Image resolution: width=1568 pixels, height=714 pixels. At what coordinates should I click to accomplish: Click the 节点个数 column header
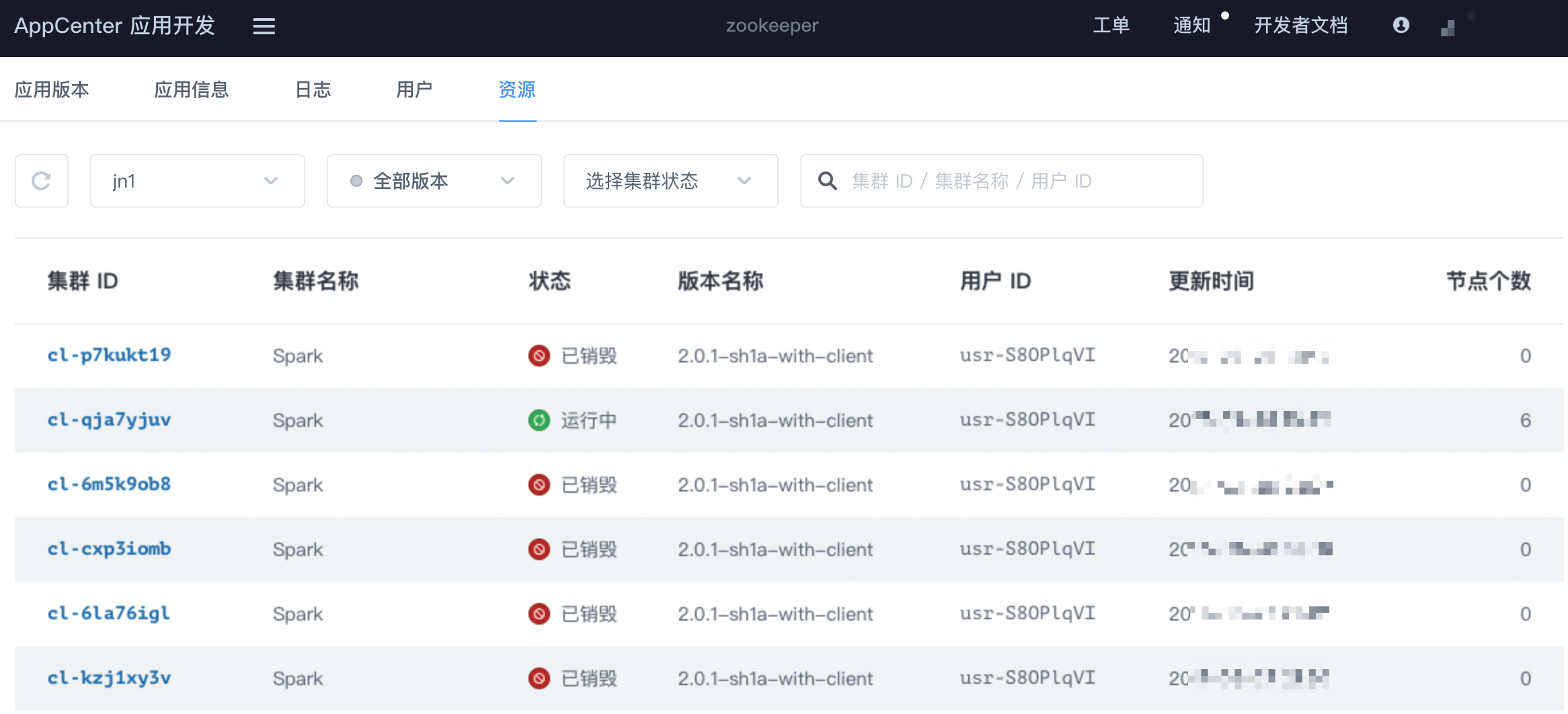click(1489, 281)
